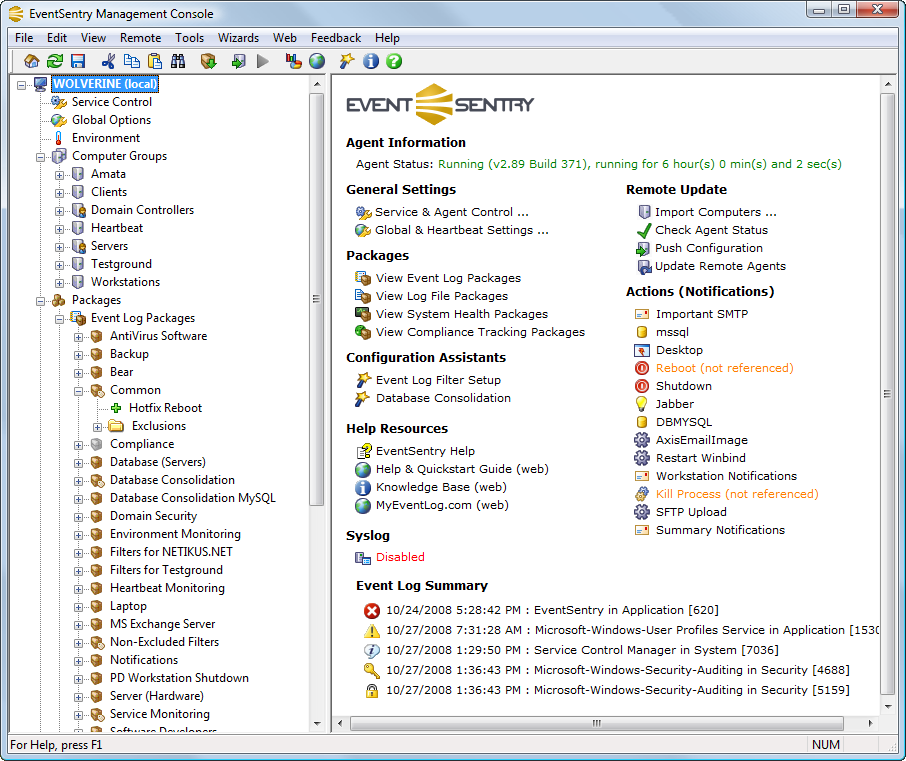Click the binoculars Find toolbar icon
The width and height of the screenshot is (906, 761).
coord(178,61)
